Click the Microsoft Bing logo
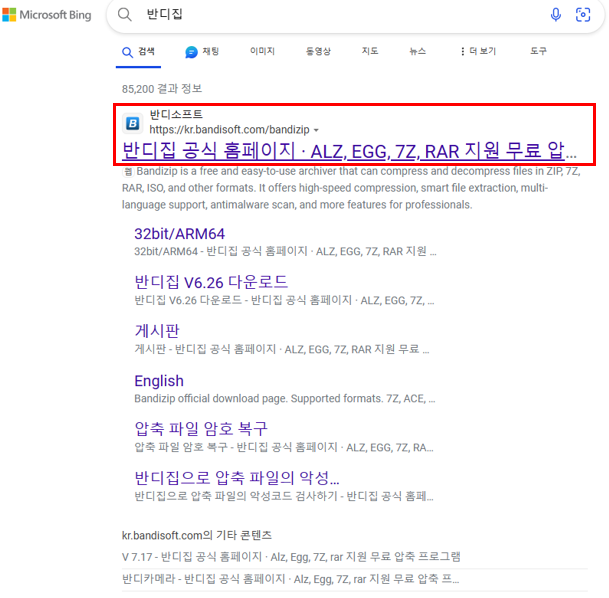The image size is (609, 598). [x=47, y=15]
